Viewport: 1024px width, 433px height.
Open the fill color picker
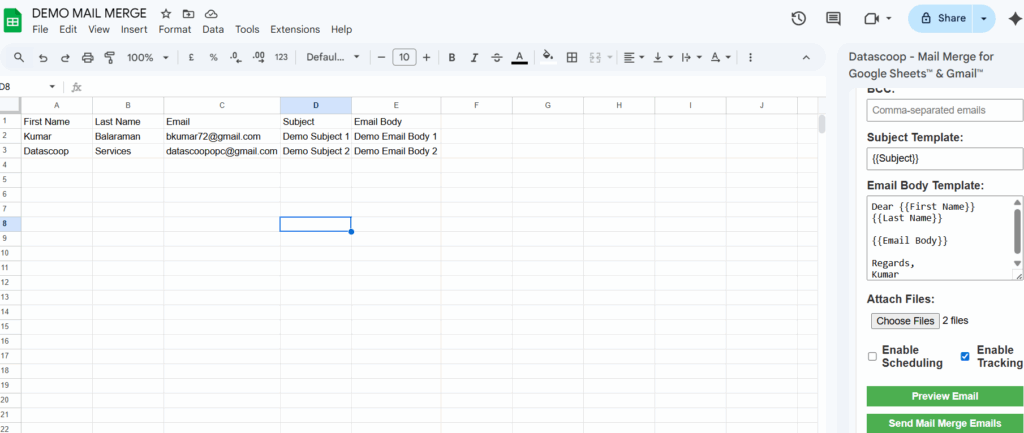547,58
